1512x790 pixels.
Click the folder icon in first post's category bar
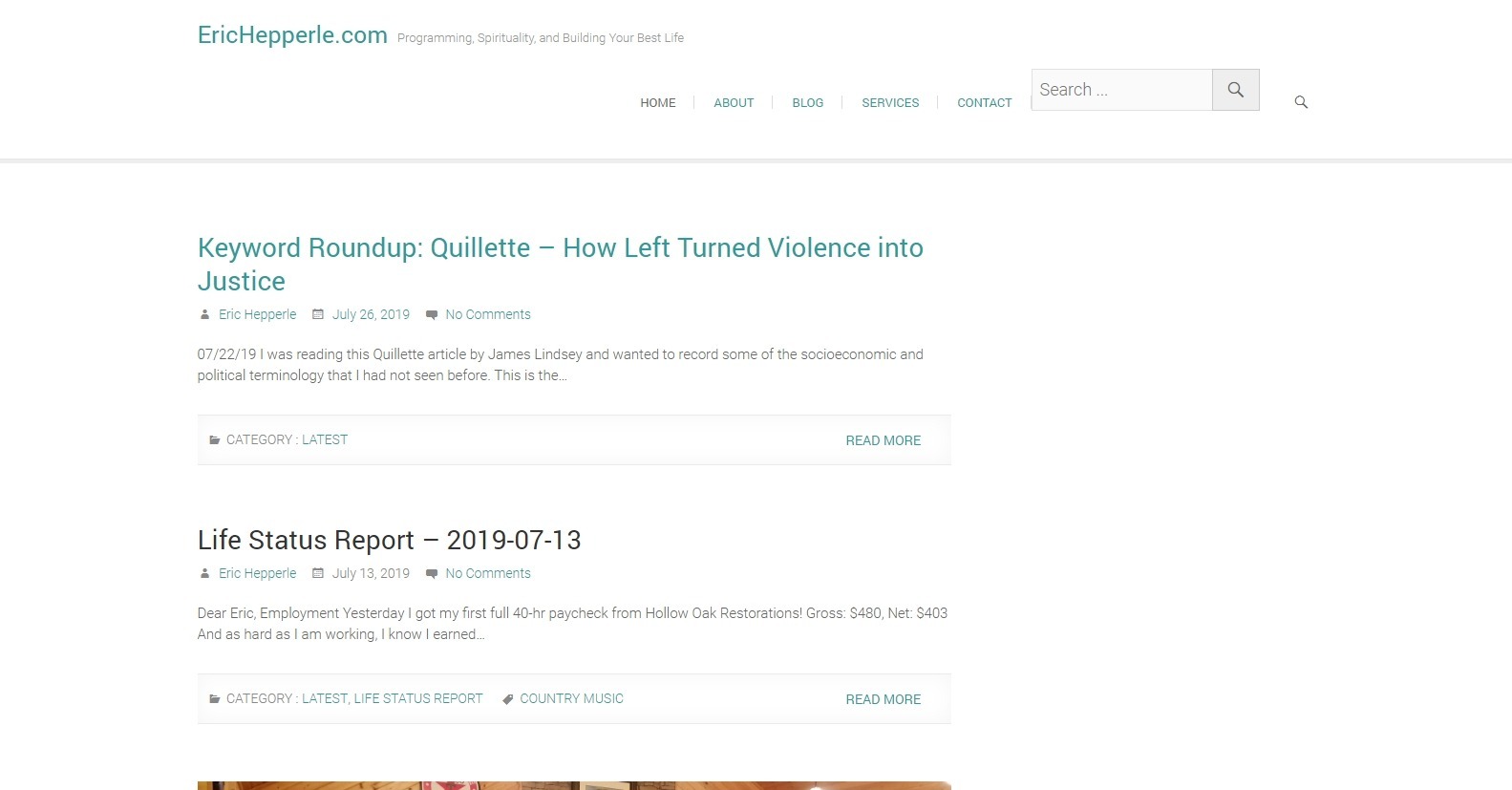click(215, 440)
